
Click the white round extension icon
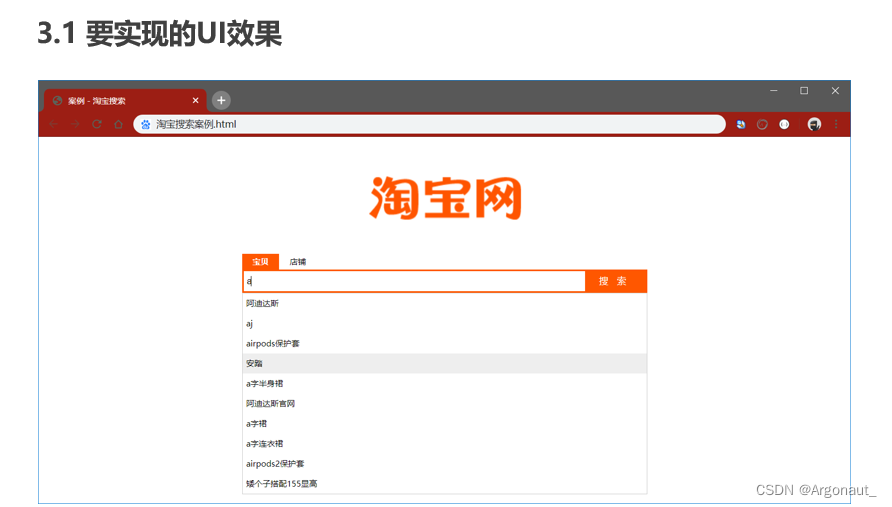point(784,124)
